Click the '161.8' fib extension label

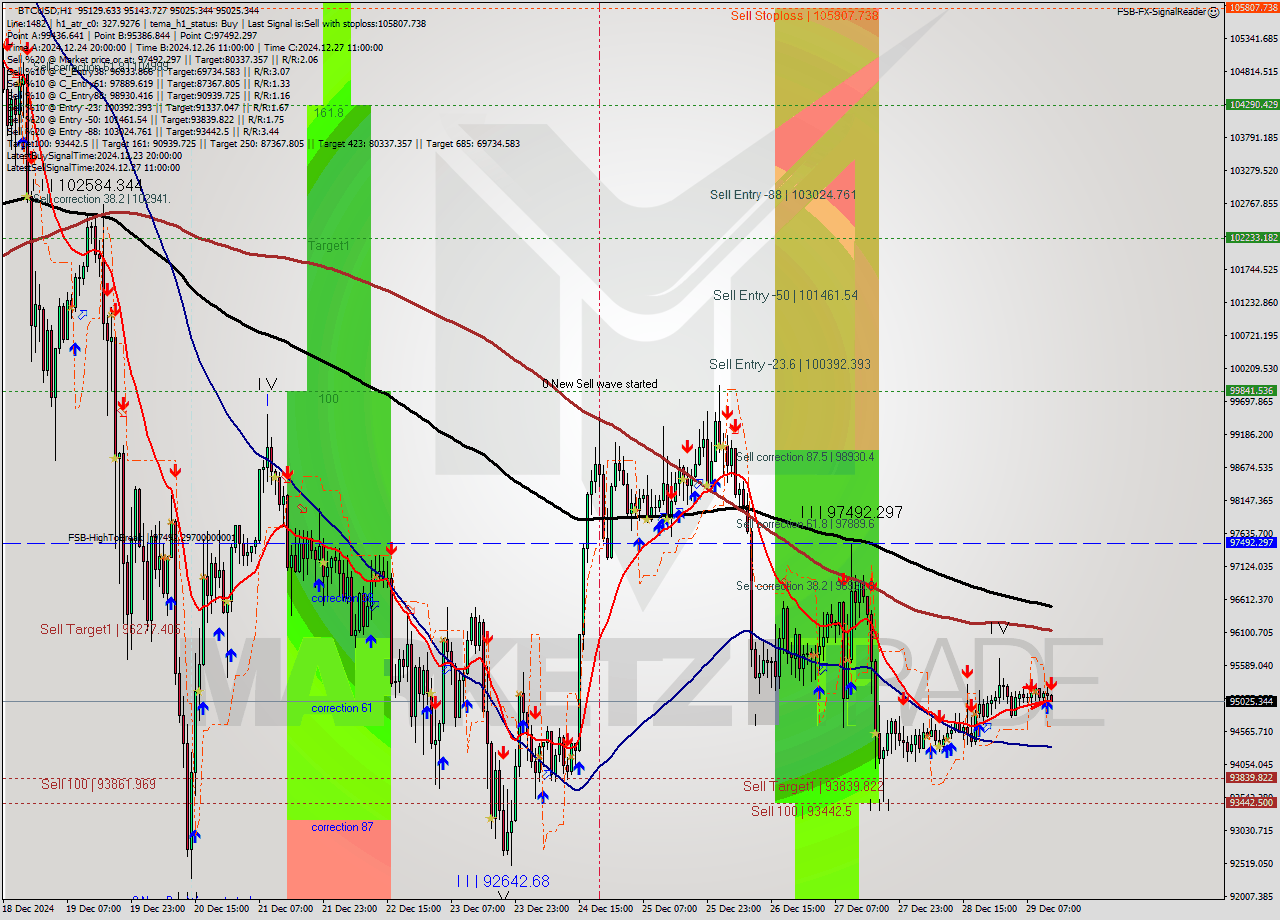pos(329,113)
